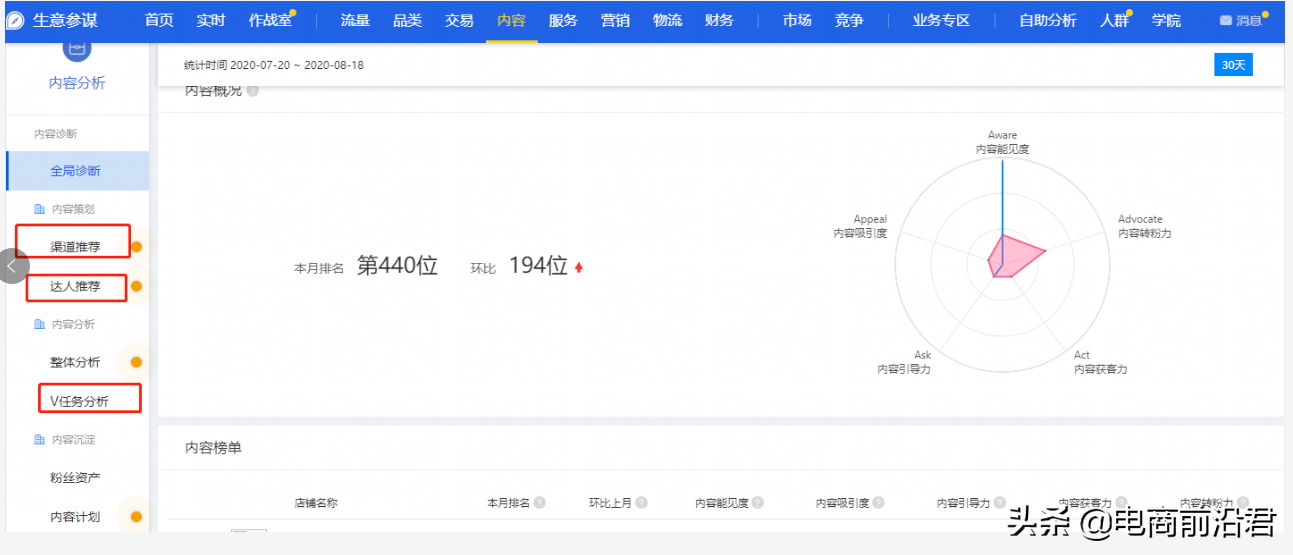Open the 实时 top menu

[x=211, y=20]
